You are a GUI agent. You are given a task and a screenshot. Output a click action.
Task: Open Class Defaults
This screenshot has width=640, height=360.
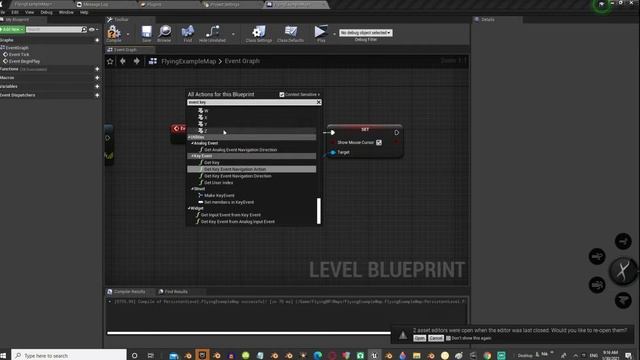[290, 33]
